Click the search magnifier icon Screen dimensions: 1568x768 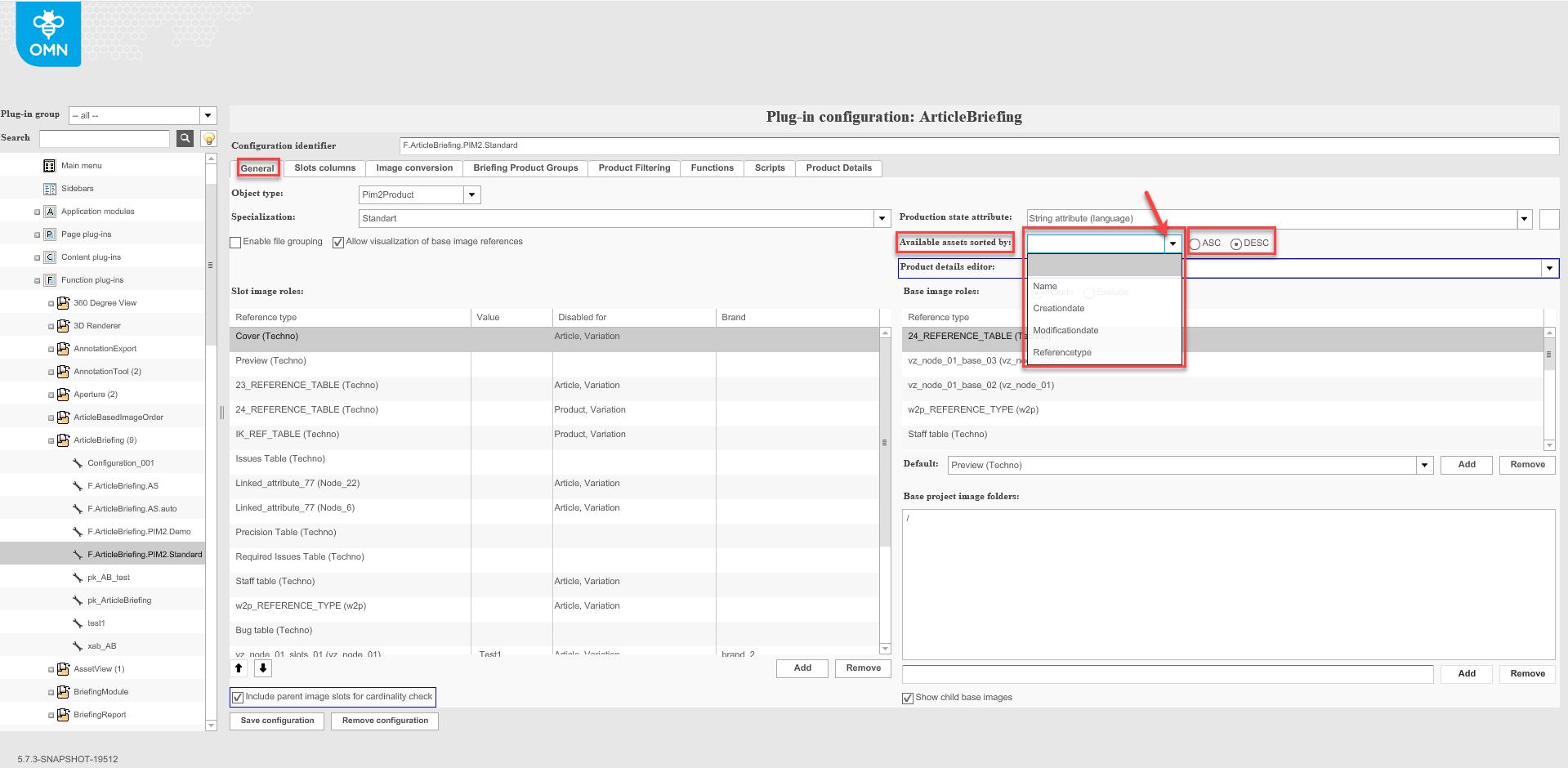pos(185,138)
